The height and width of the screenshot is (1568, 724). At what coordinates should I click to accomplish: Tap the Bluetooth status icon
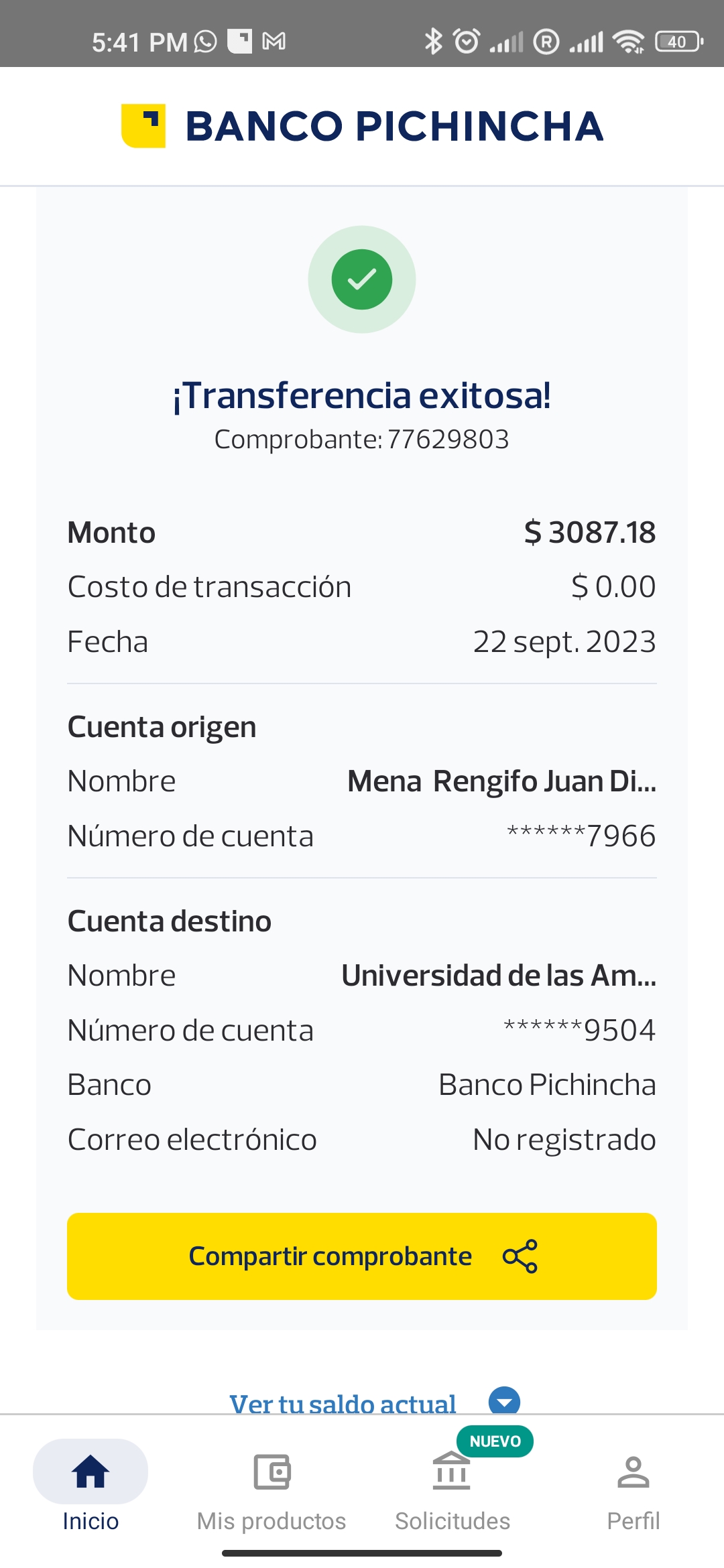coord(434,42)
